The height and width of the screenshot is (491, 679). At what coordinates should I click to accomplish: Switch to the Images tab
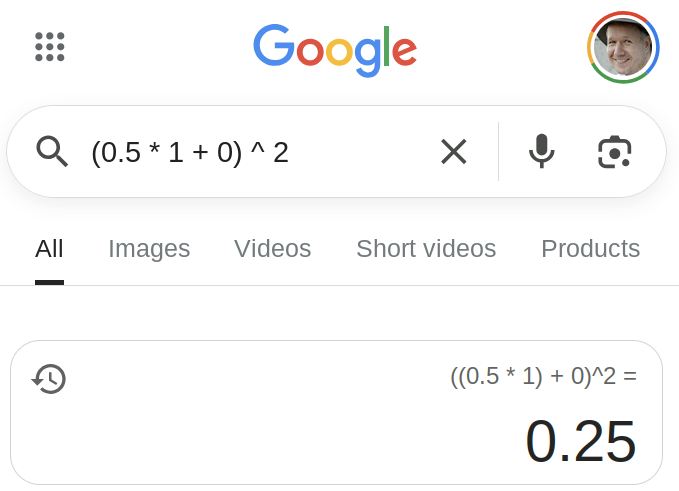(149, 249)
